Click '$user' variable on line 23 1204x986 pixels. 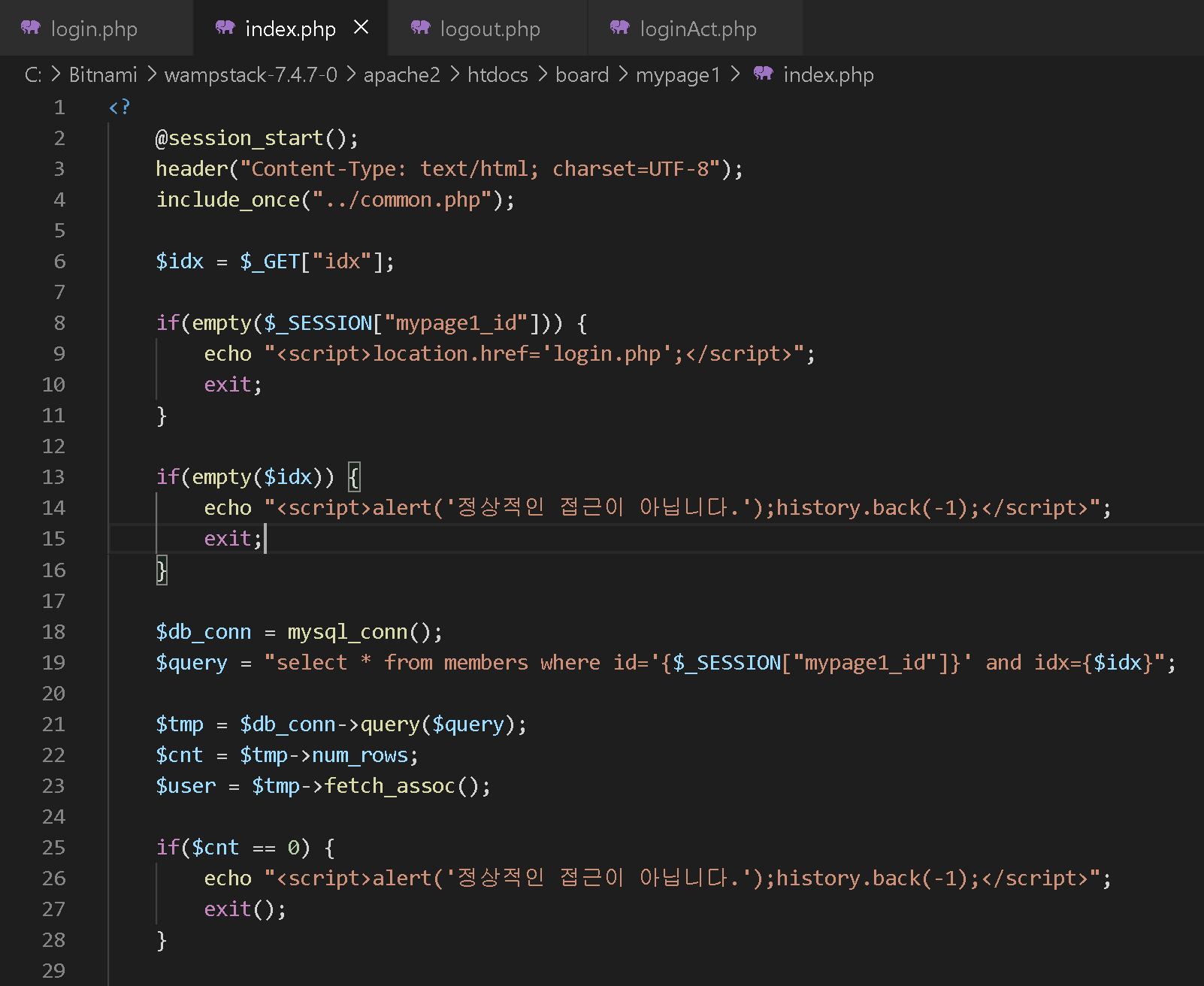coord(186,786)
